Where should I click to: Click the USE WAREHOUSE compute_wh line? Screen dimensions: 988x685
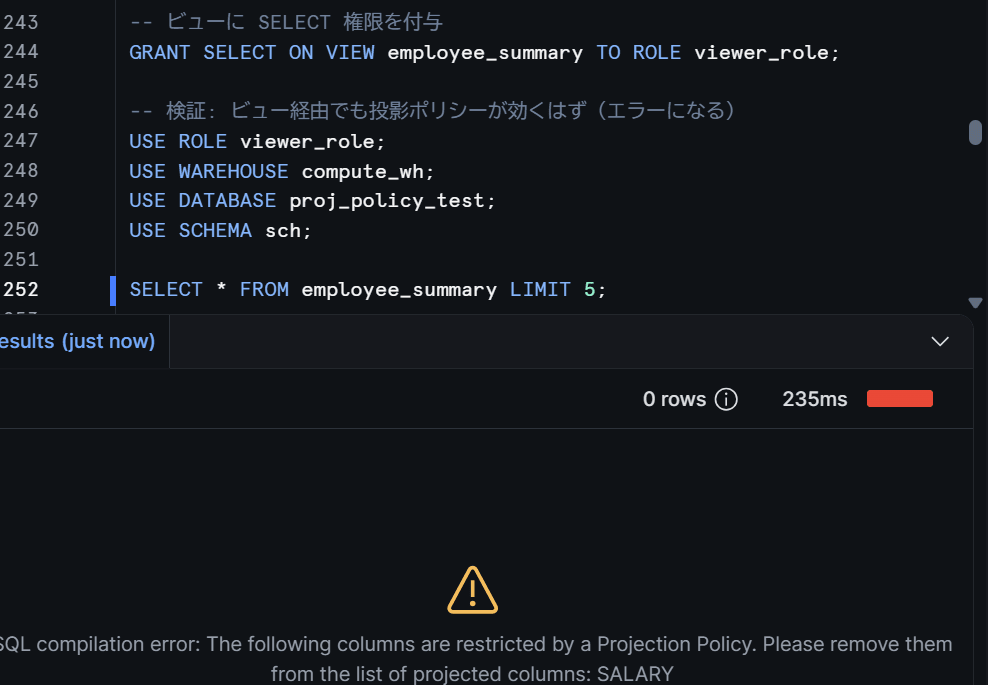tap(281, 171)
